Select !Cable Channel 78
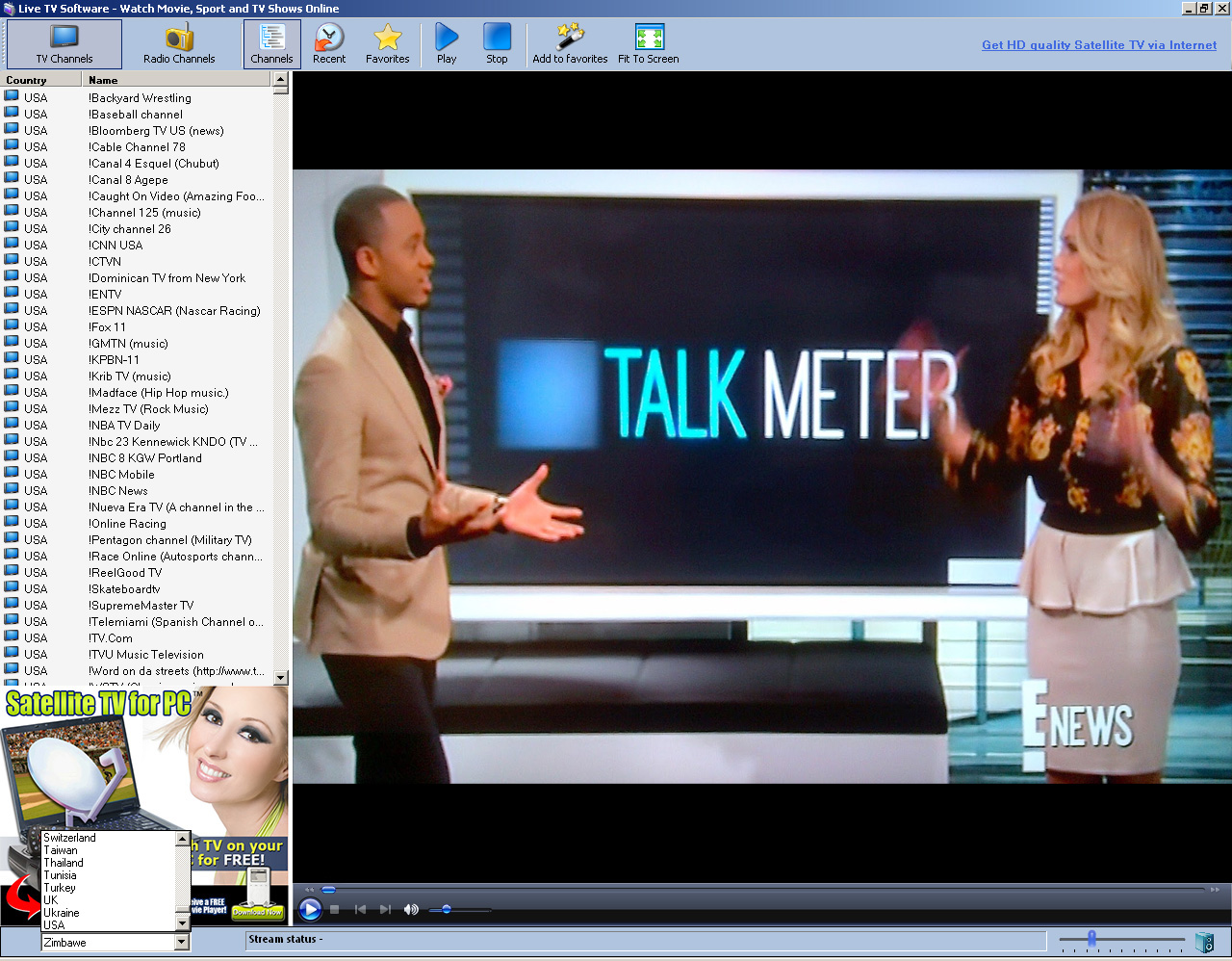The height and width of the screenshot is (961, 1232). 137,147
